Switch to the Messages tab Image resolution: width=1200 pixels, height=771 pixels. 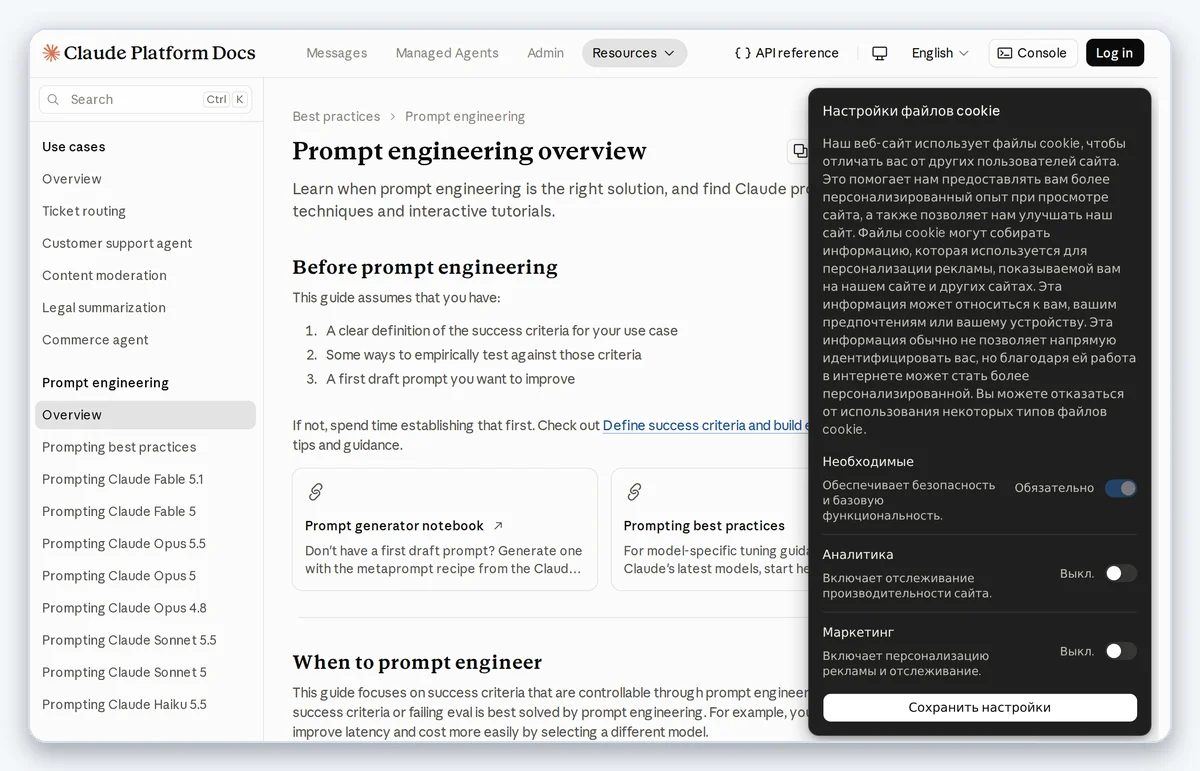point(336,53)
